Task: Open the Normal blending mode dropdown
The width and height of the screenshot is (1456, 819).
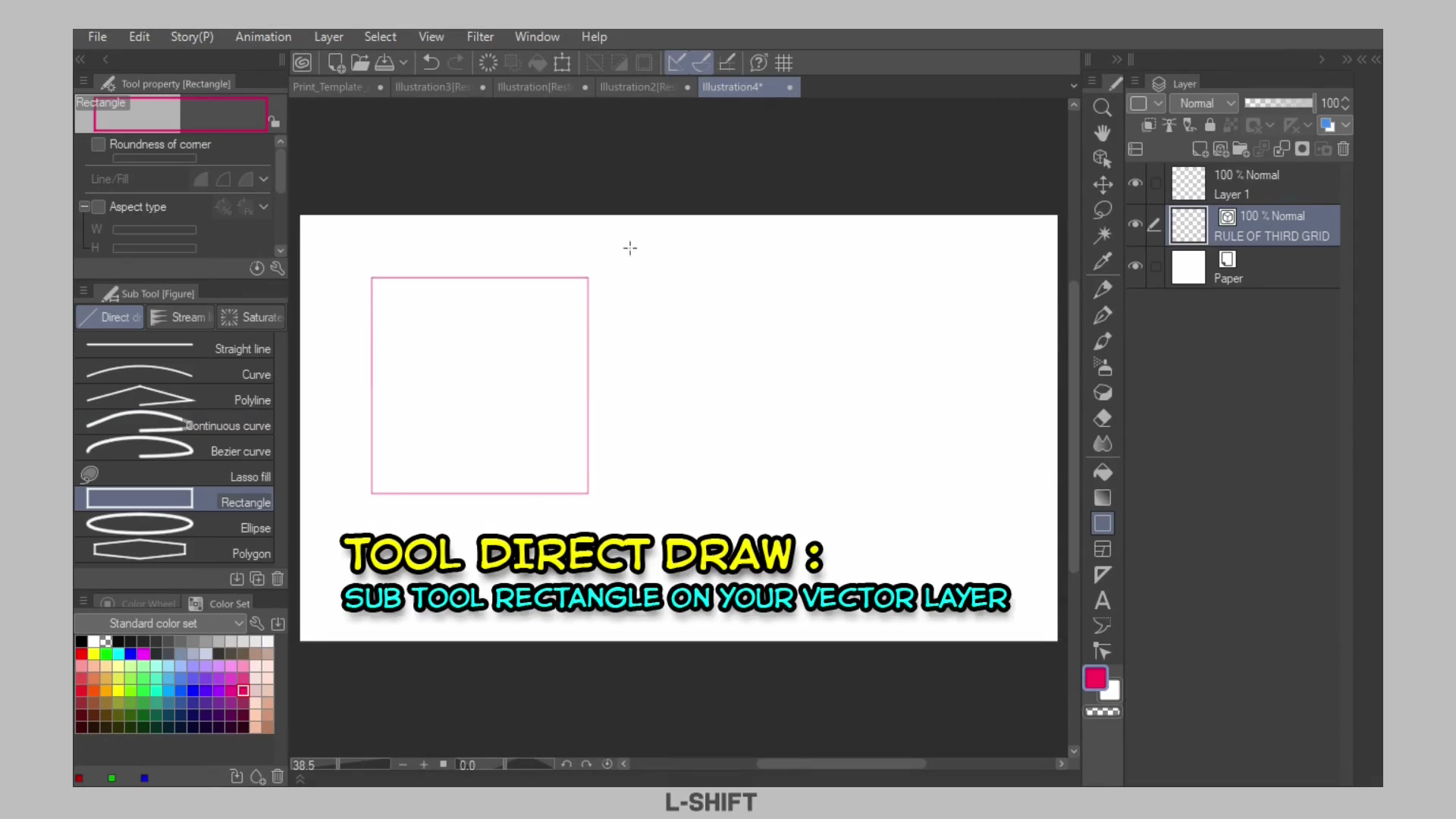Action: pos(1204,103)
